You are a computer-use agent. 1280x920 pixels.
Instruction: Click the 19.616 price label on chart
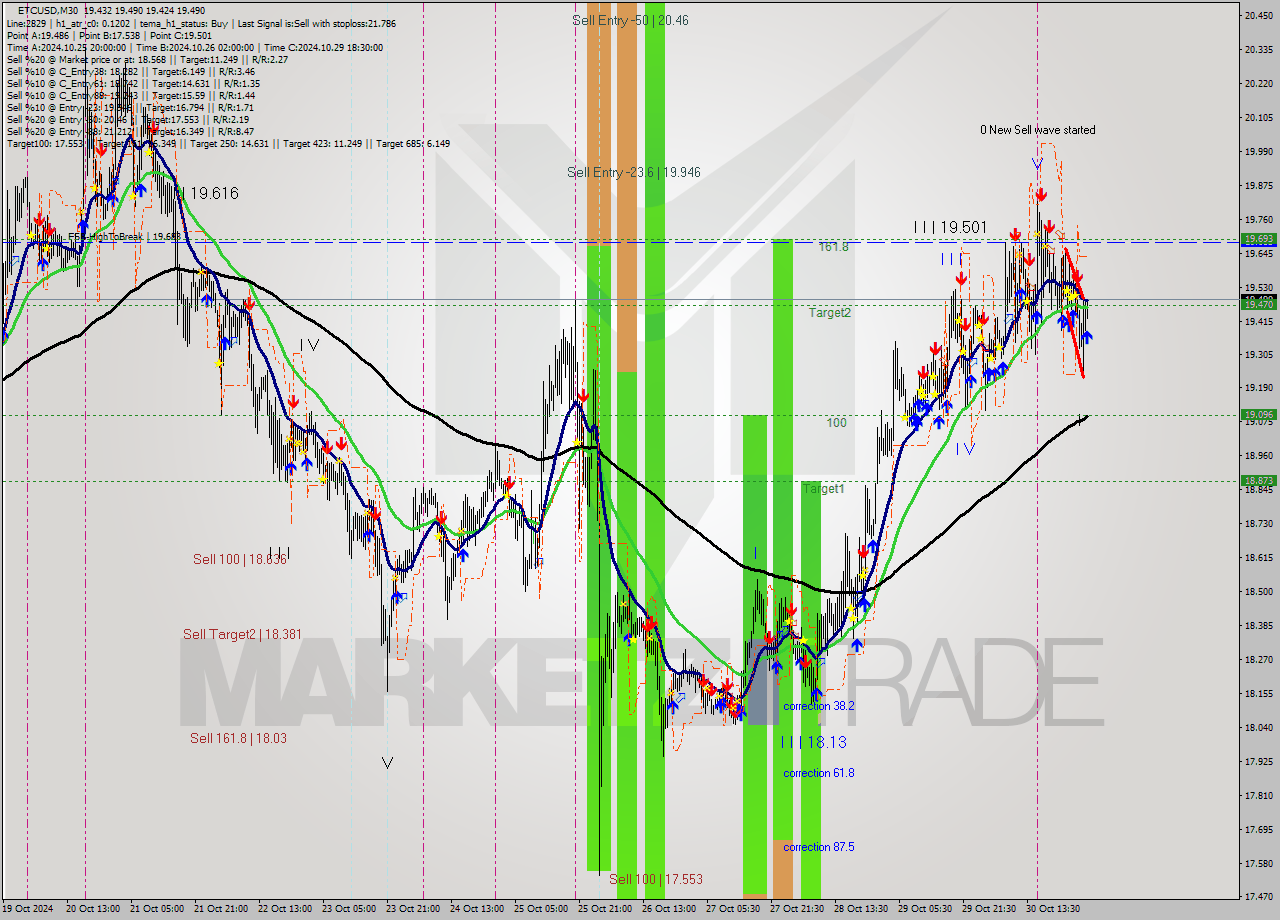(x=213, y=193)
